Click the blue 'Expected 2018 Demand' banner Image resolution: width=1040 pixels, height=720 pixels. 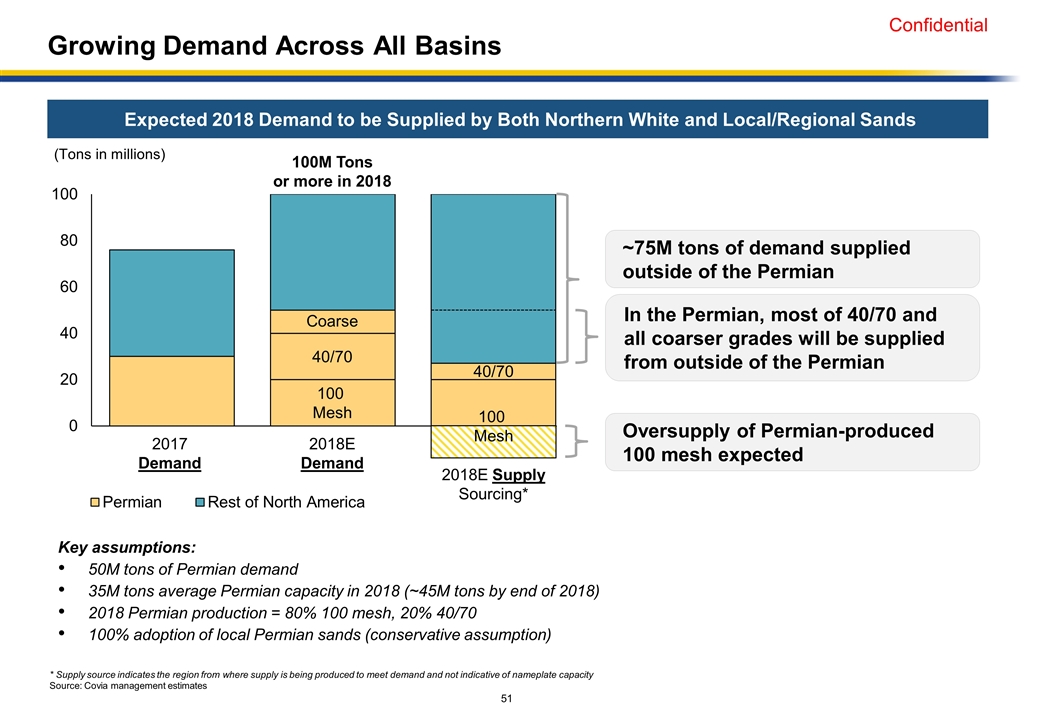point(519,119)
